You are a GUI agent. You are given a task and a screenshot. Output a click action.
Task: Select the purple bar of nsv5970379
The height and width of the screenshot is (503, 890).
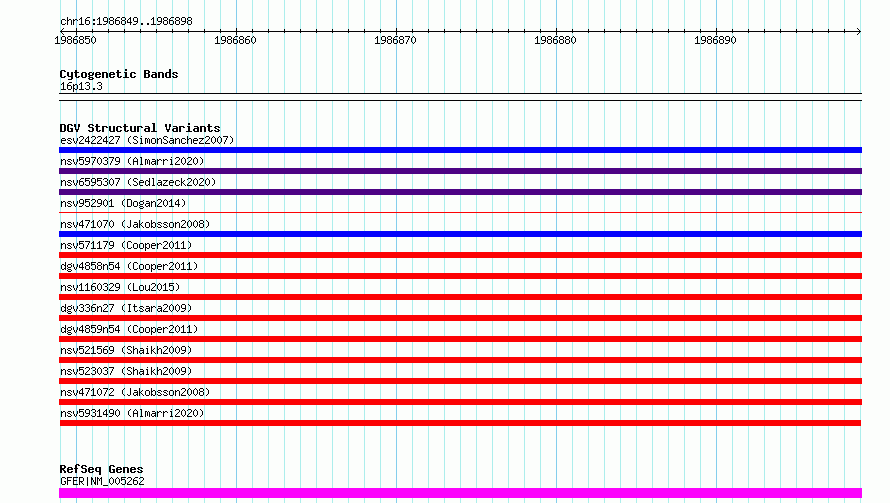click(460, 171)
